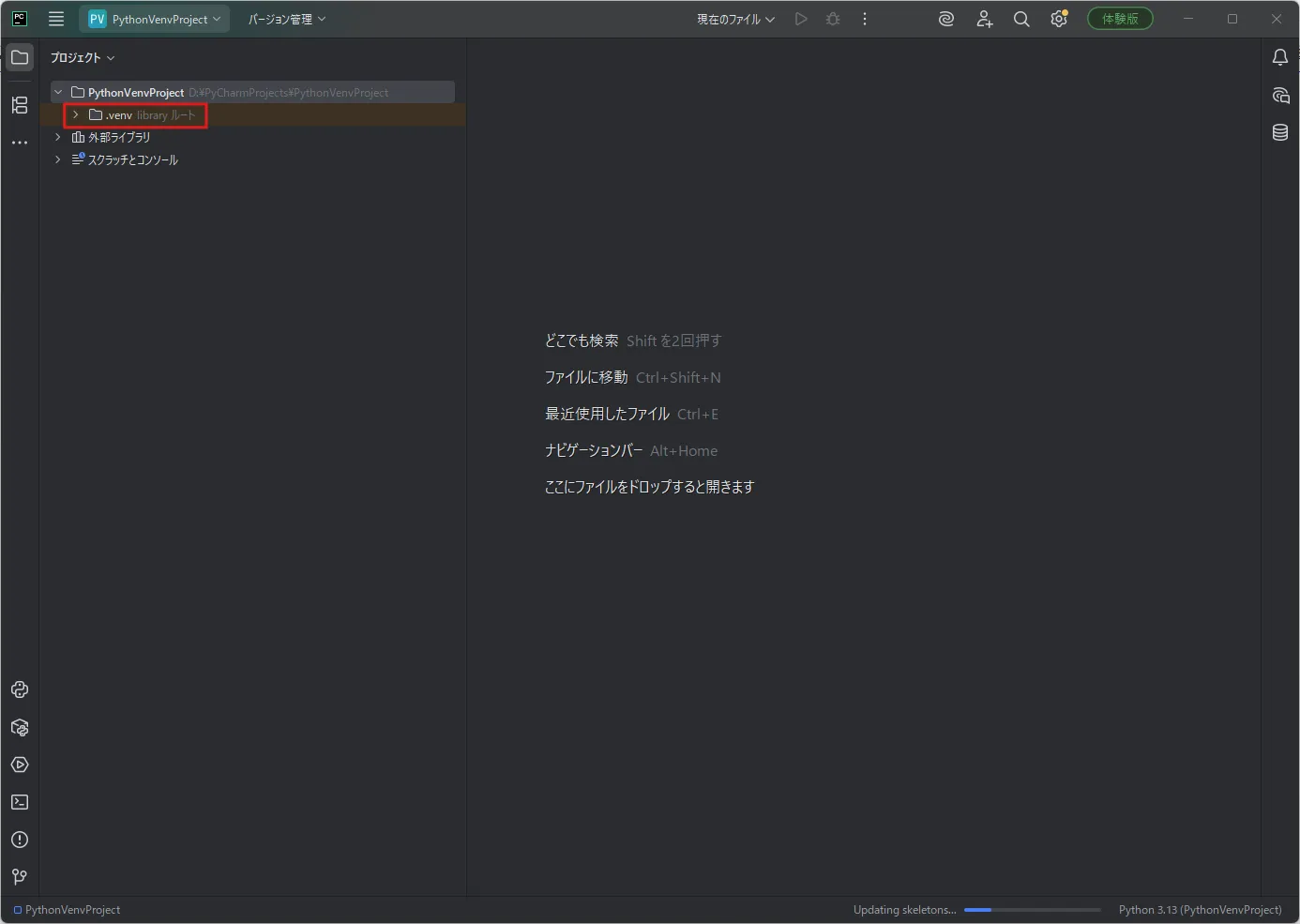The width and height of the screenshot is (1300, 924).
Task: Select the .venv library root folder
Action: 142,114
